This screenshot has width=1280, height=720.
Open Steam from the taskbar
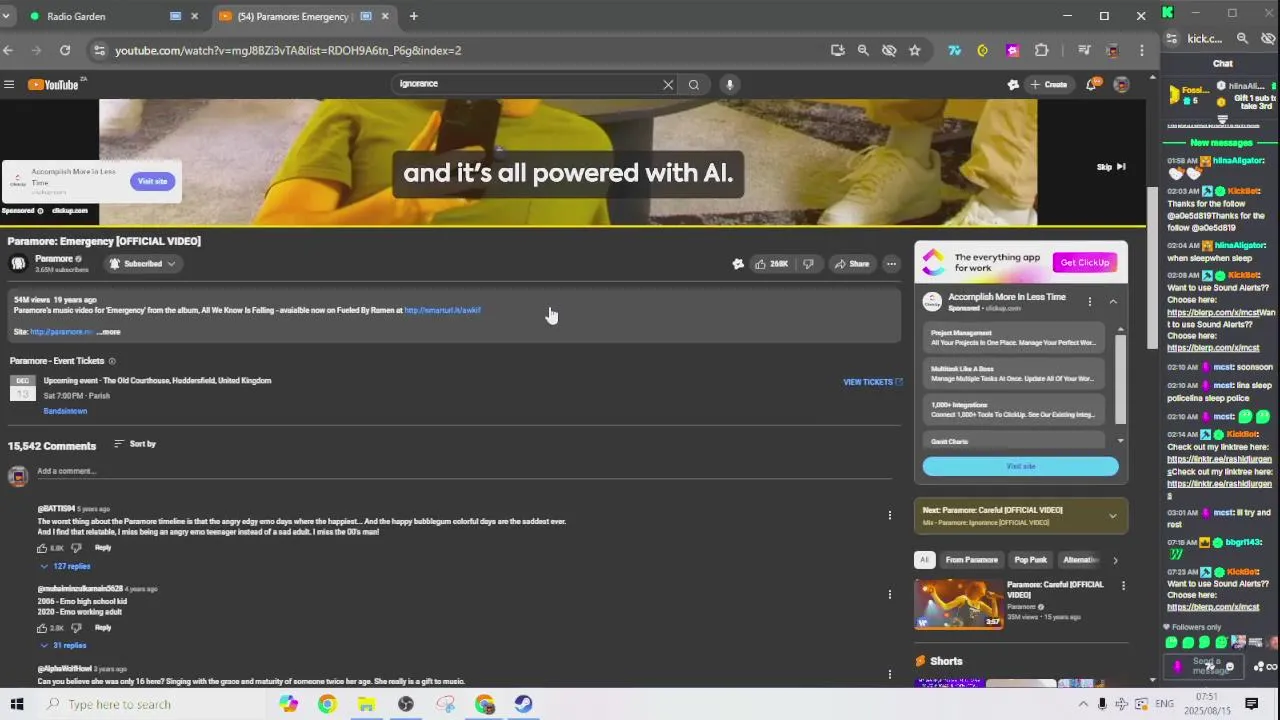point(523,704)
